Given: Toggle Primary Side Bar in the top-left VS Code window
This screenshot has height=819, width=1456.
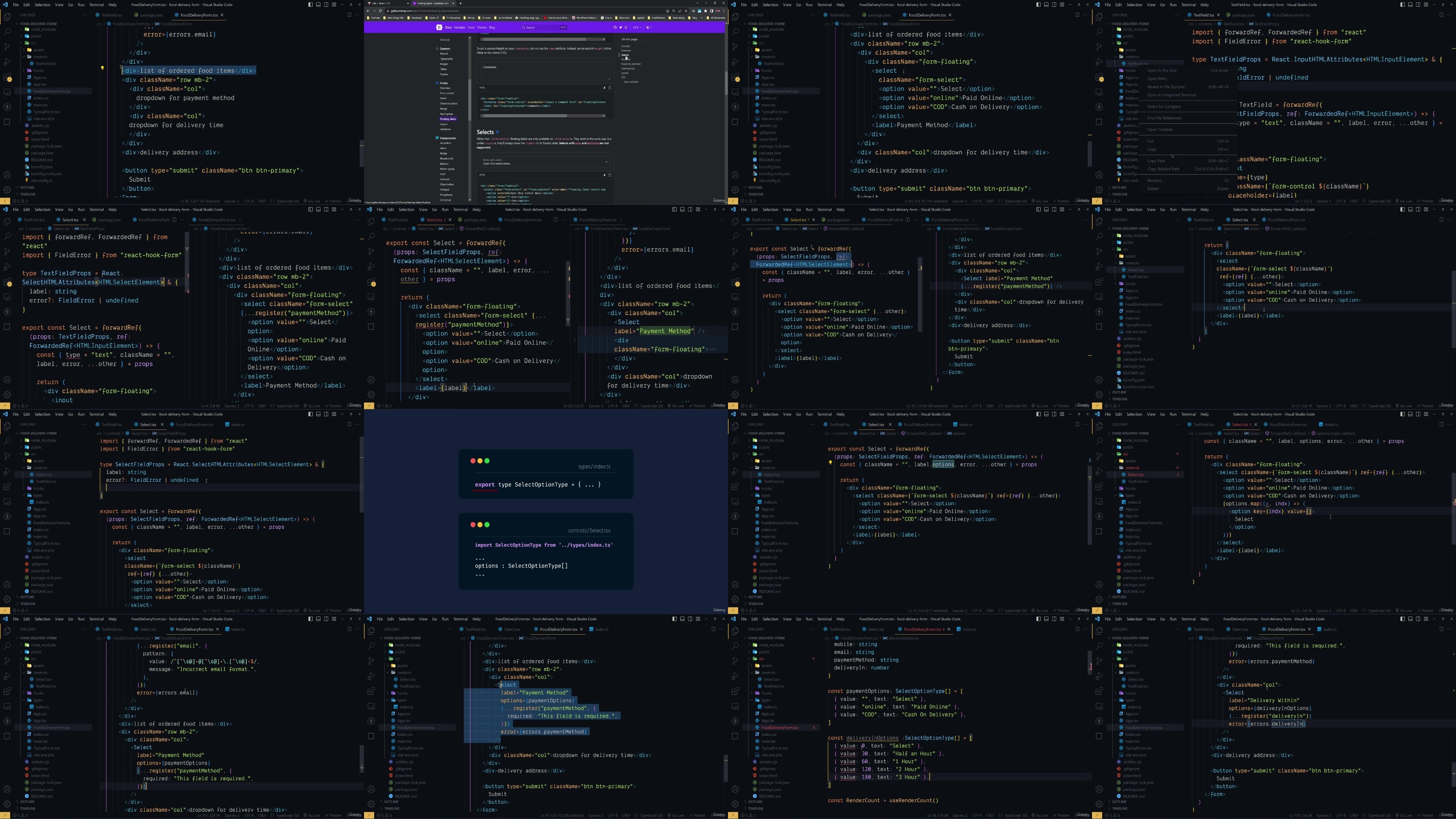Looking at the screenshot, I should pos(310,5).
